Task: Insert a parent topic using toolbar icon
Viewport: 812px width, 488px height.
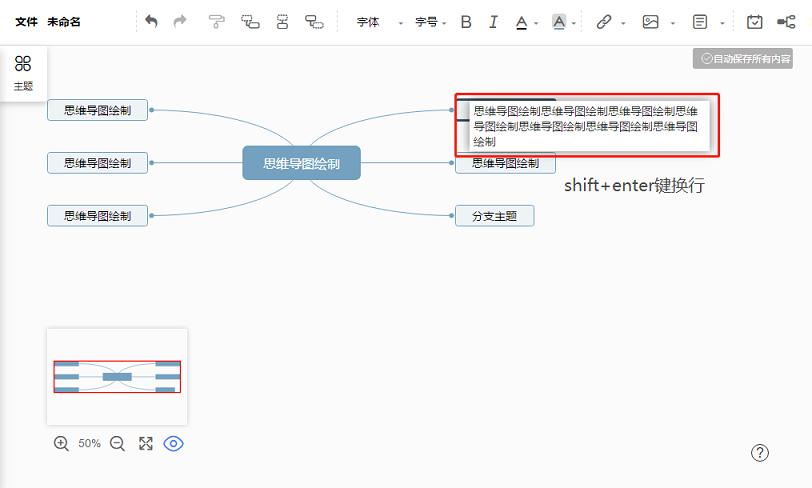Action: pyautogui.click(x=282, y=22)
